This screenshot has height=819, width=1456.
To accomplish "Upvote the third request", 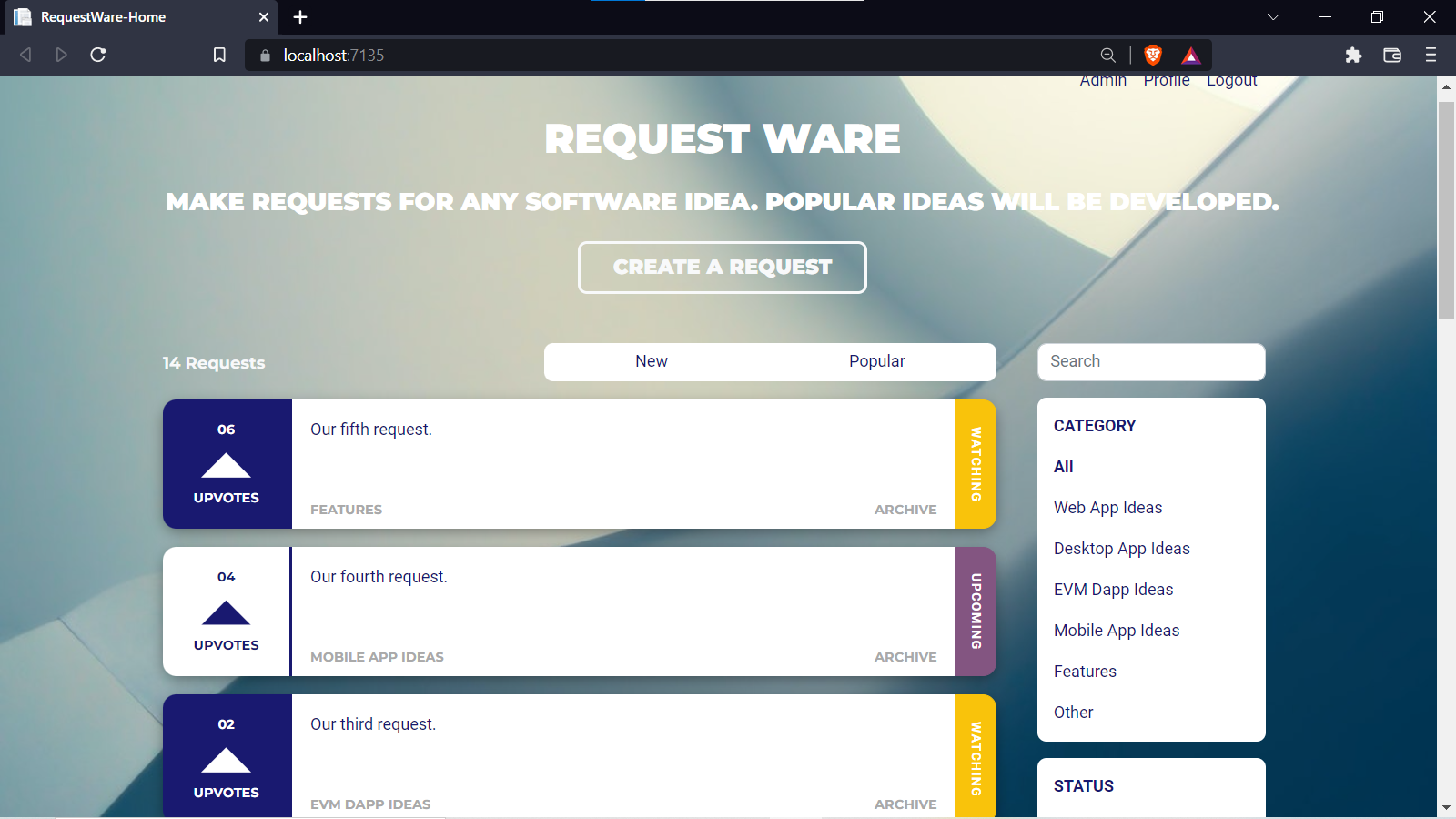I will [x=226, y=761].
